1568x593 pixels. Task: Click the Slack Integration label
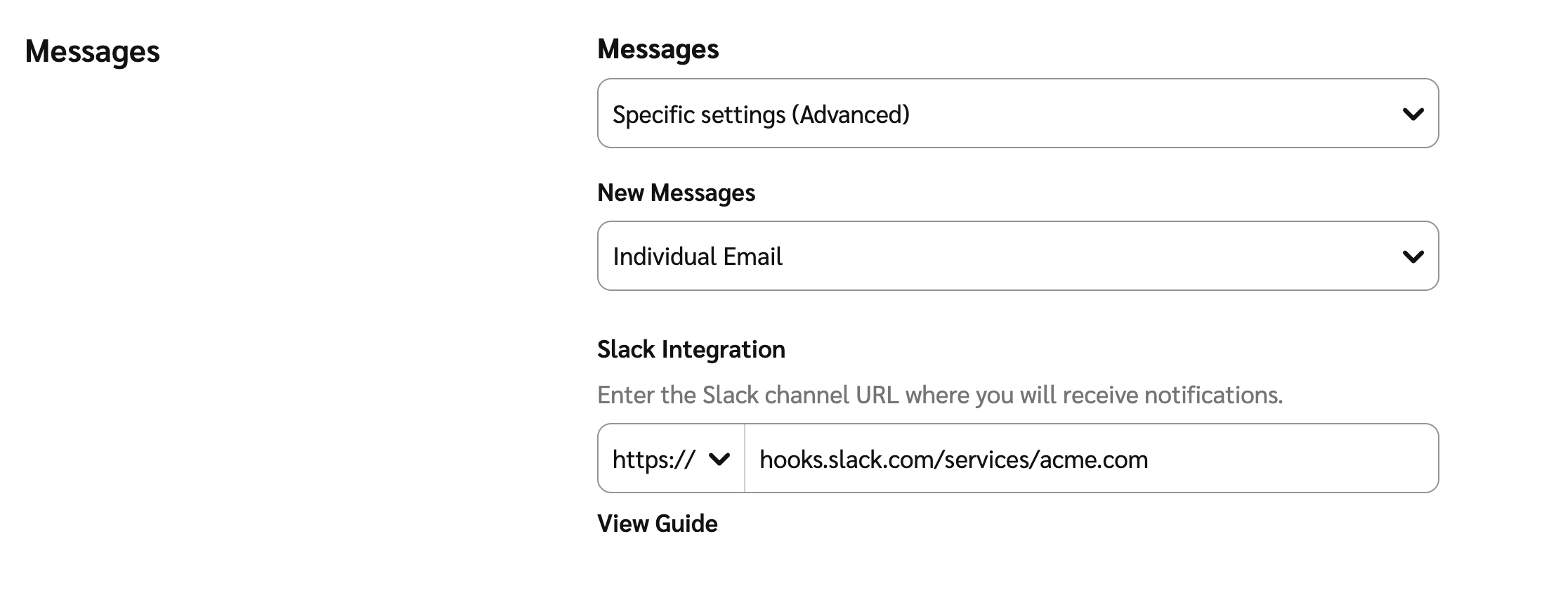(x=691, y=349)
